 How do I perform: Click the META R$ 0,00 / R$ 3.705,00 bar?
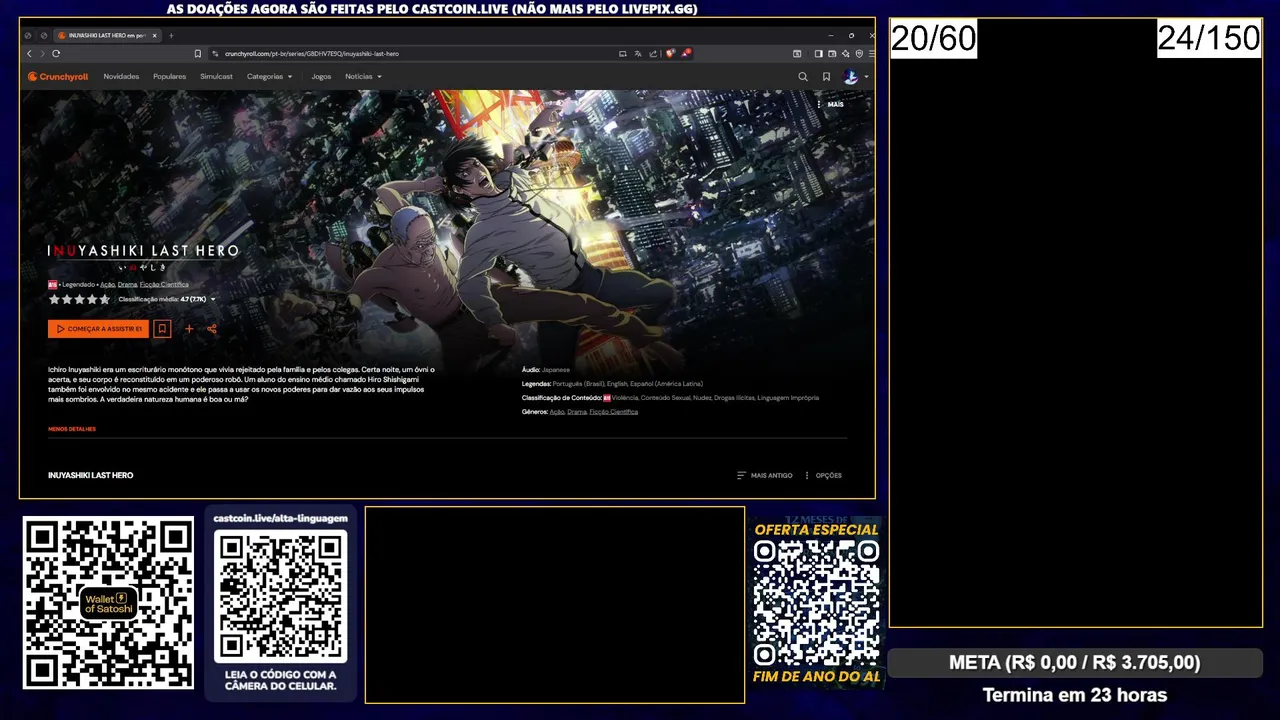click(1075, 663)
